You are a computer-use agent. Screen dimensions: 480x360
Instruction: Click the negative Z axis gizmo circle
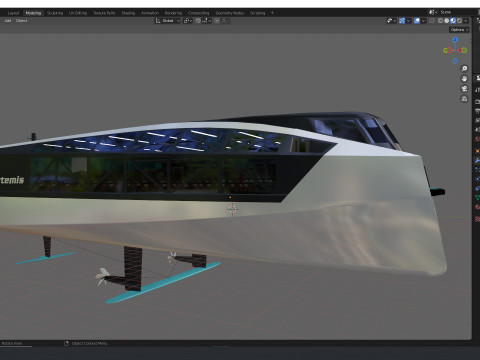coord(455,61)
